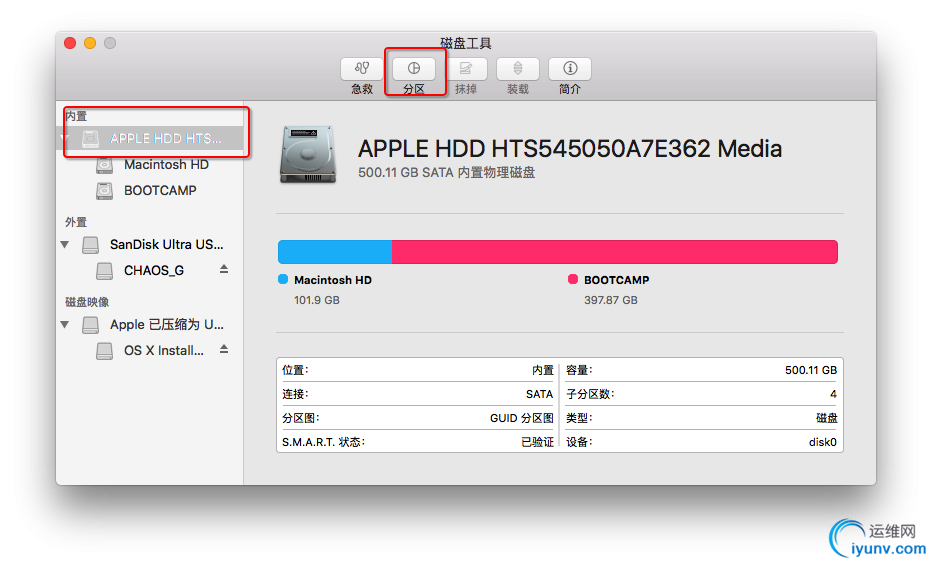Select SanDisk Ultra US... external disk
The image size is (932, 565).
pos(166,245)
